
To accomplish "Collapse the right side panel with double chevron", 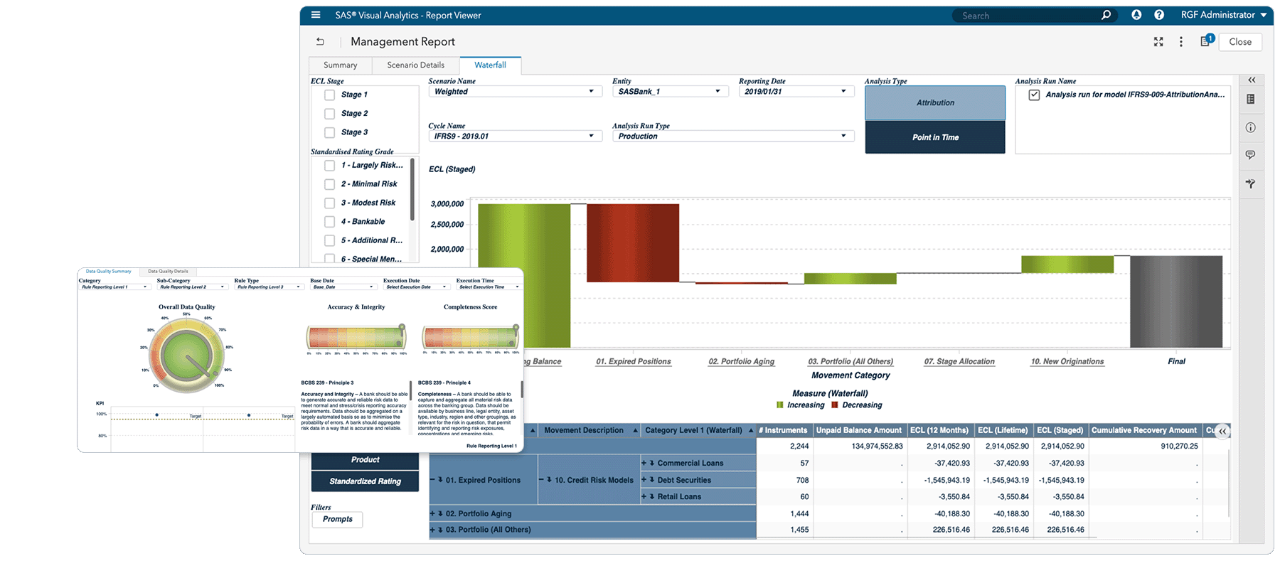I will tap(1252, 80).
